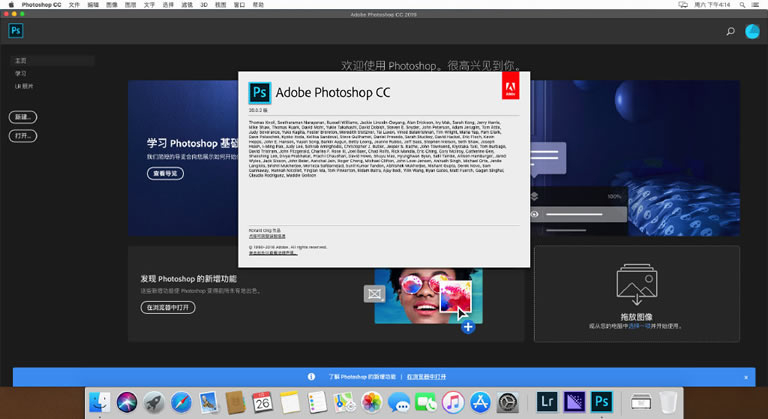Open iTunes music icon in the Dock
The height and width of the screenshot is (419, 768).
click(453, 402)
